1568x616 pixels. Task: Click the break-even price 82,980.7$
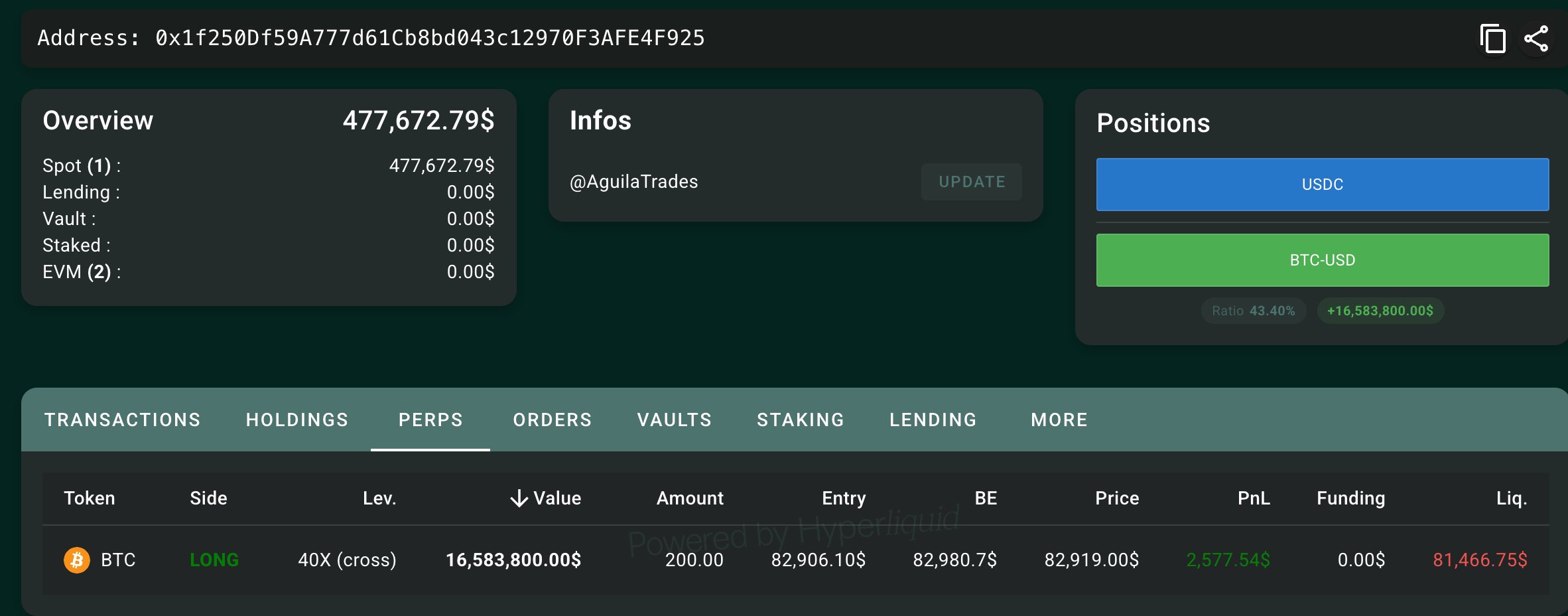click(955, 560)
